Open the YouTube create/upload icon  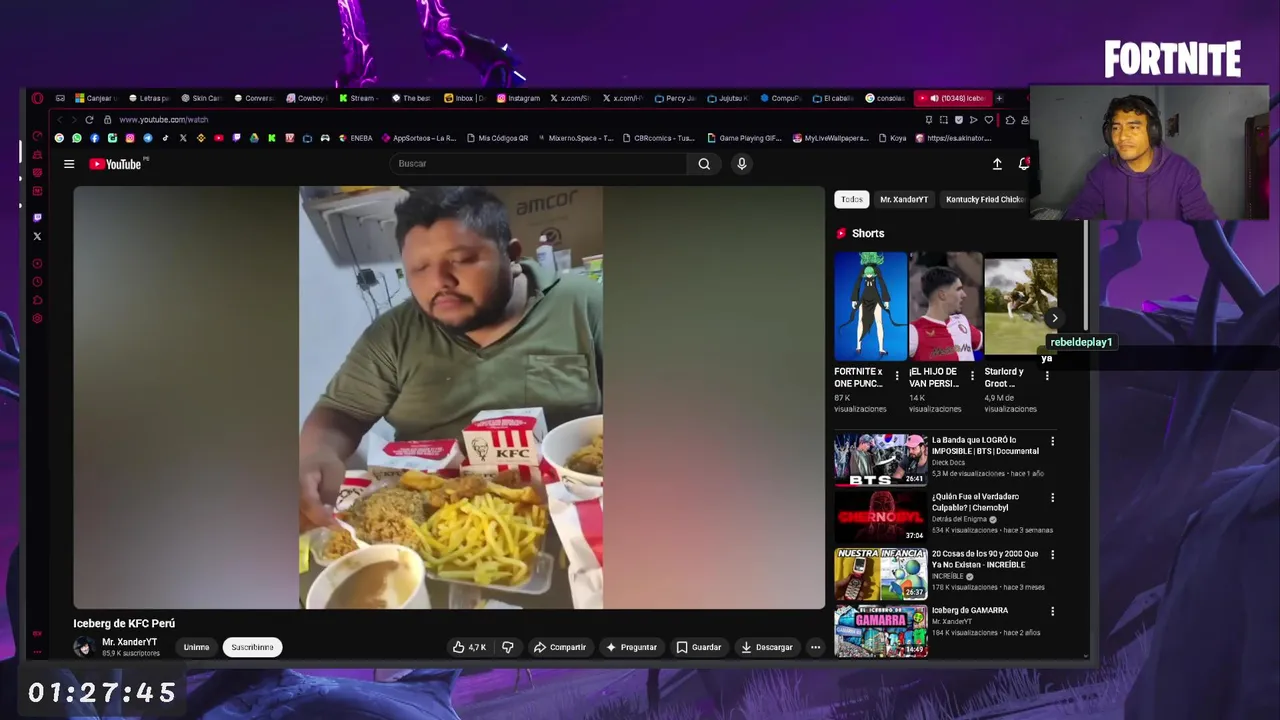(x=997, y=164)
